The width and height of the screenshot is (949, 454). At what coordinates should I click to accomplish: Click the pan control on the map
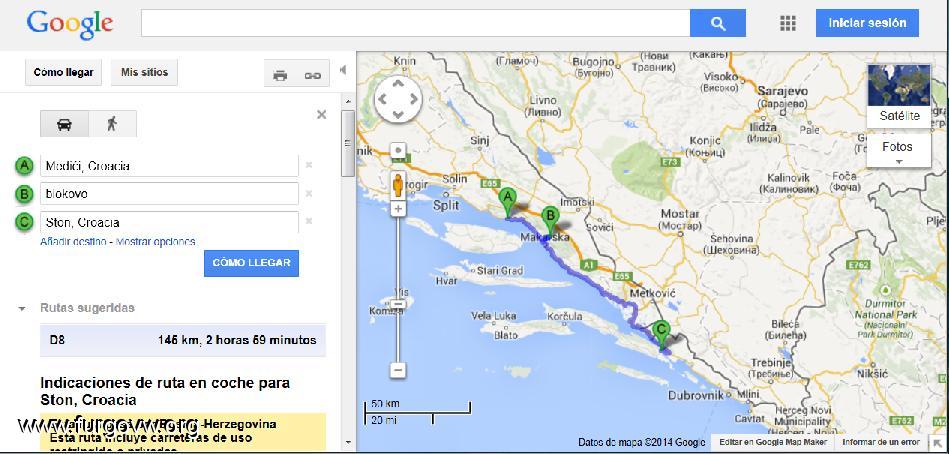click(398, 99)
